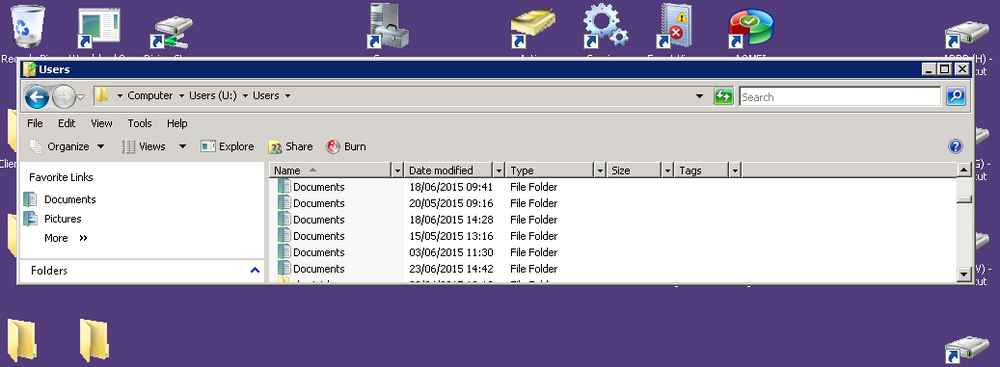Click the Users (U:) breadcrumb segment
1000x367 pixels.
pyautogui.click(x=213, y=96)
